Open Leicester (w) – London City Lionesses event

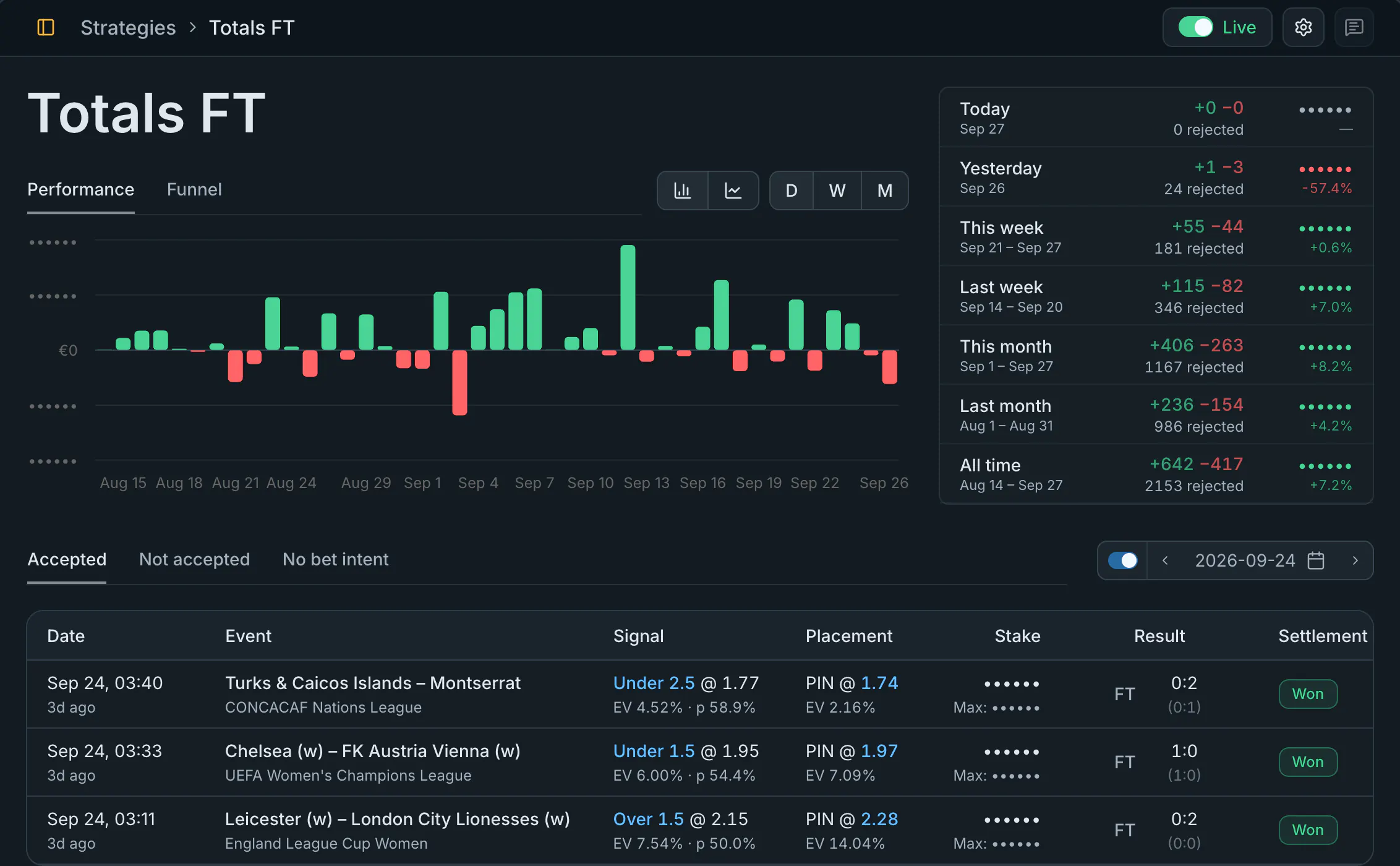398,819
